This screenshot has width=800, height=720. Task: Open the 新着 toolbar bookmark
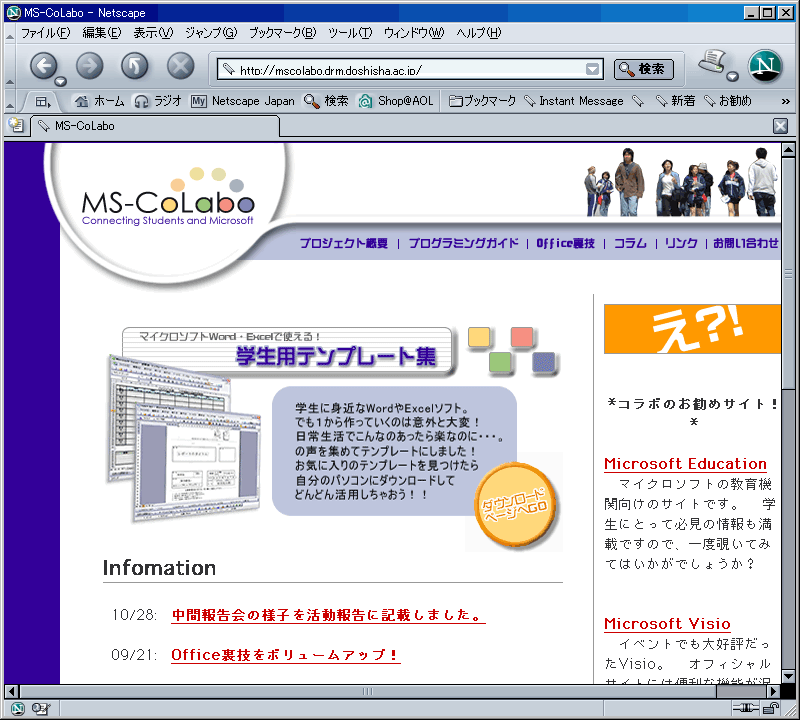tap(676, 101)
